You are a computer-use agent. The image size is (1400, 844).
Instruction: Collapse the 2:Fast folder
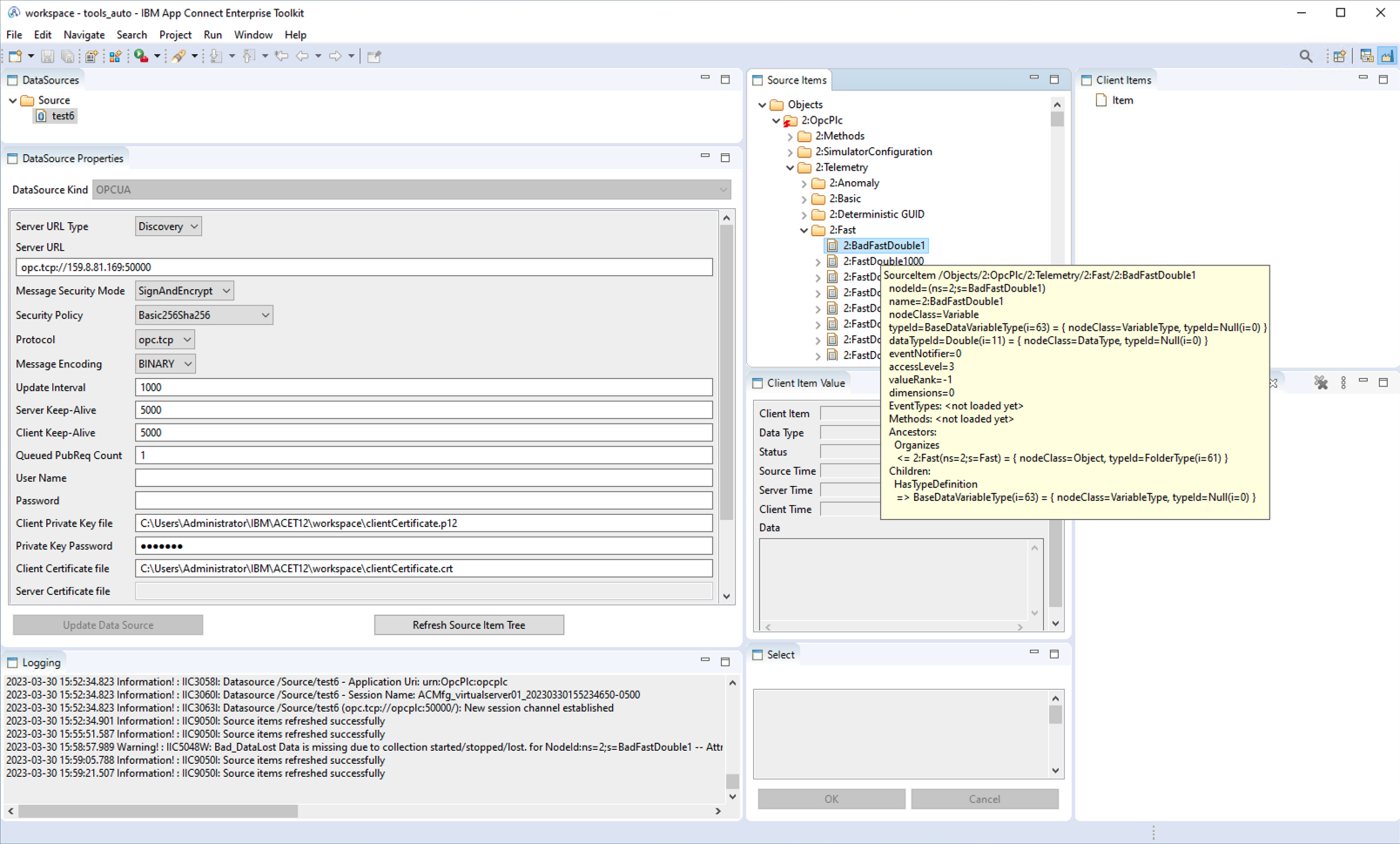tap(804, 230)
